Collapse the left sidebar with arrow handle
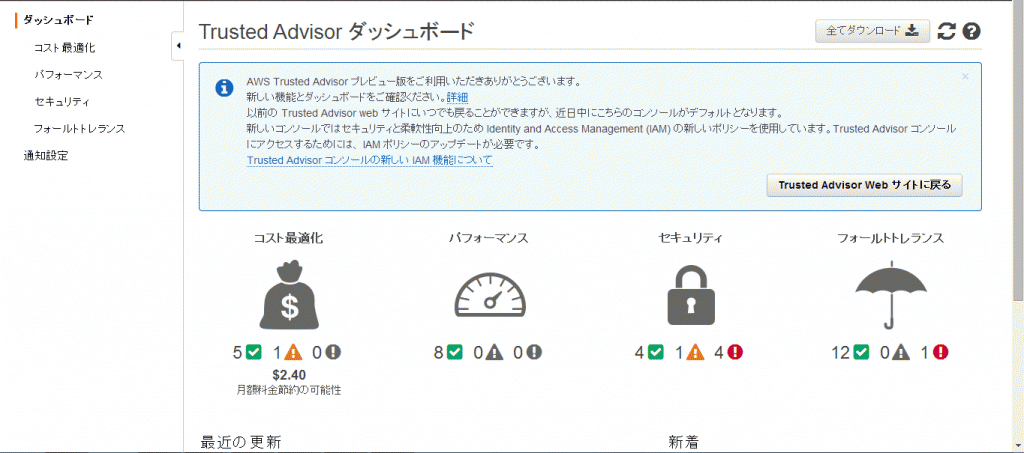Image resolution: width=1024 pixels, height=453 pixels. (178, 46)
